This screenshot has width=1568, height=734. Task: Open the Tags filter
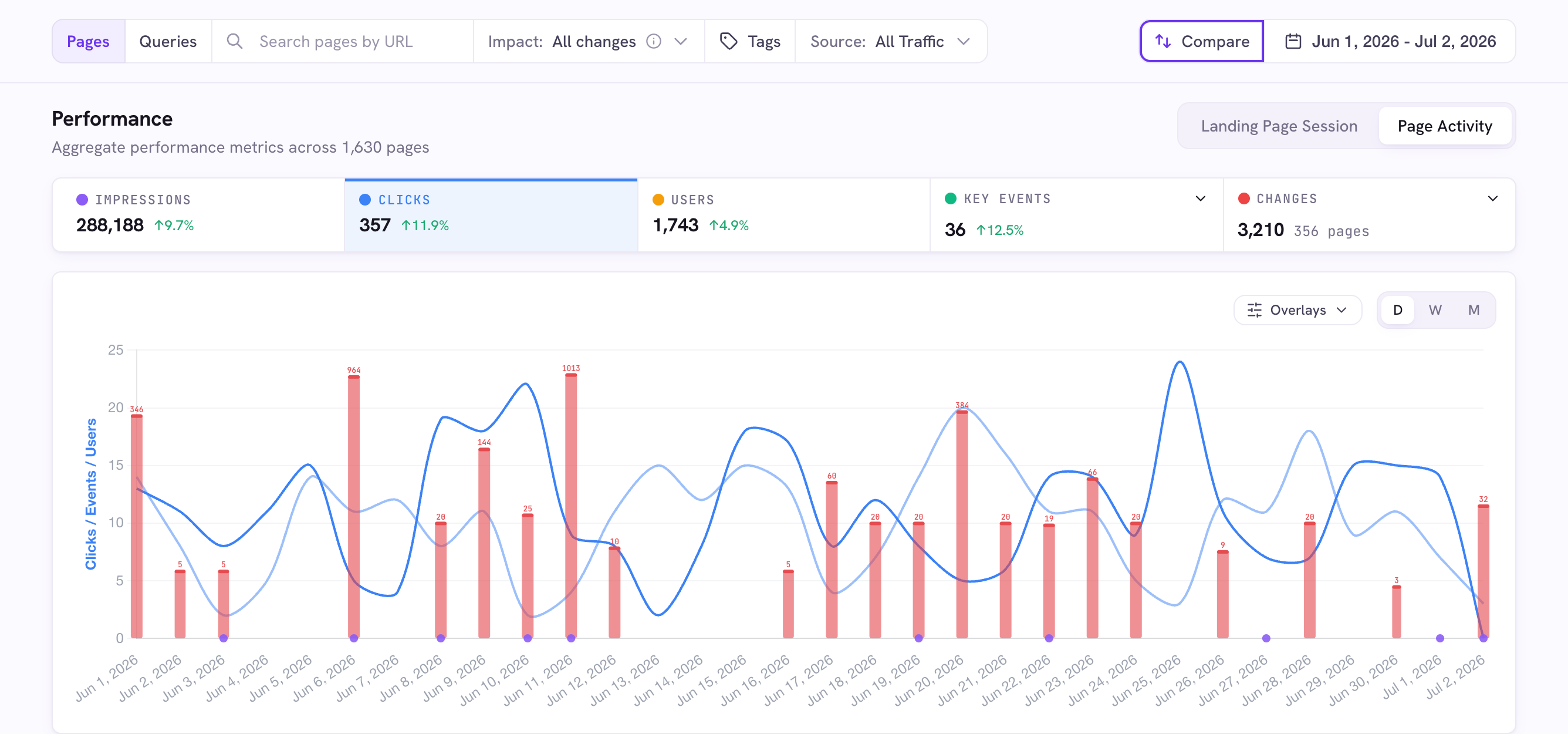tap(750, 42)
